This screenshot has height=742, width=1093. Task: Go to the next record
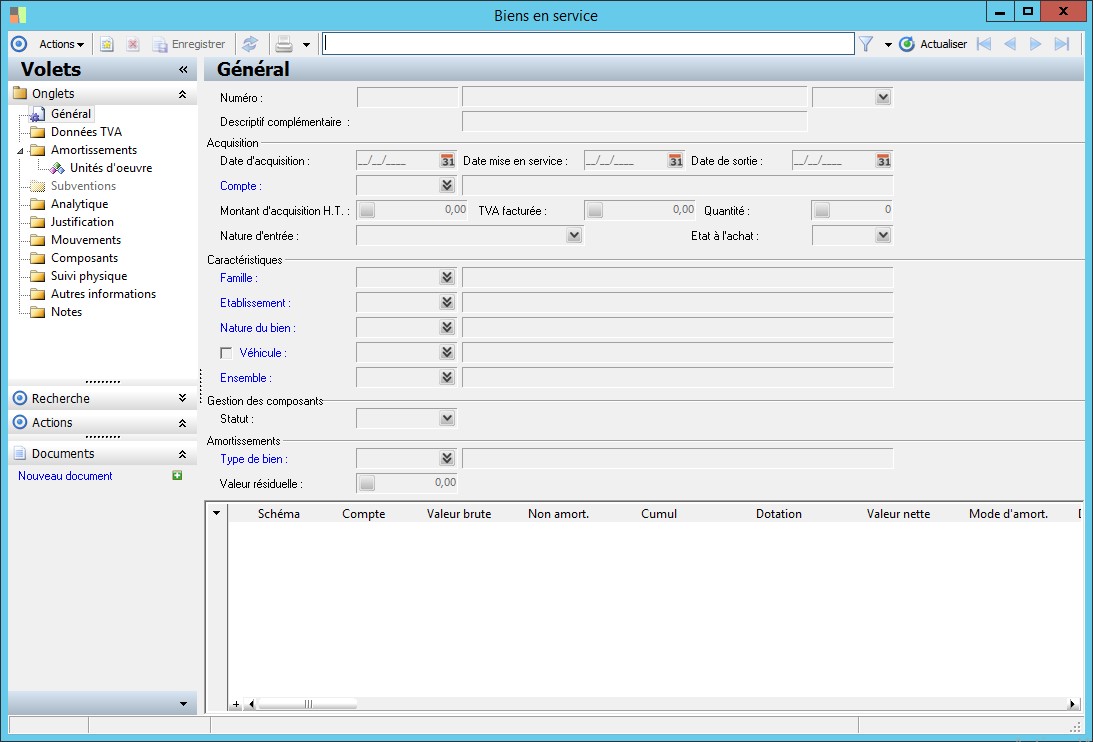tap(1036, 44)
